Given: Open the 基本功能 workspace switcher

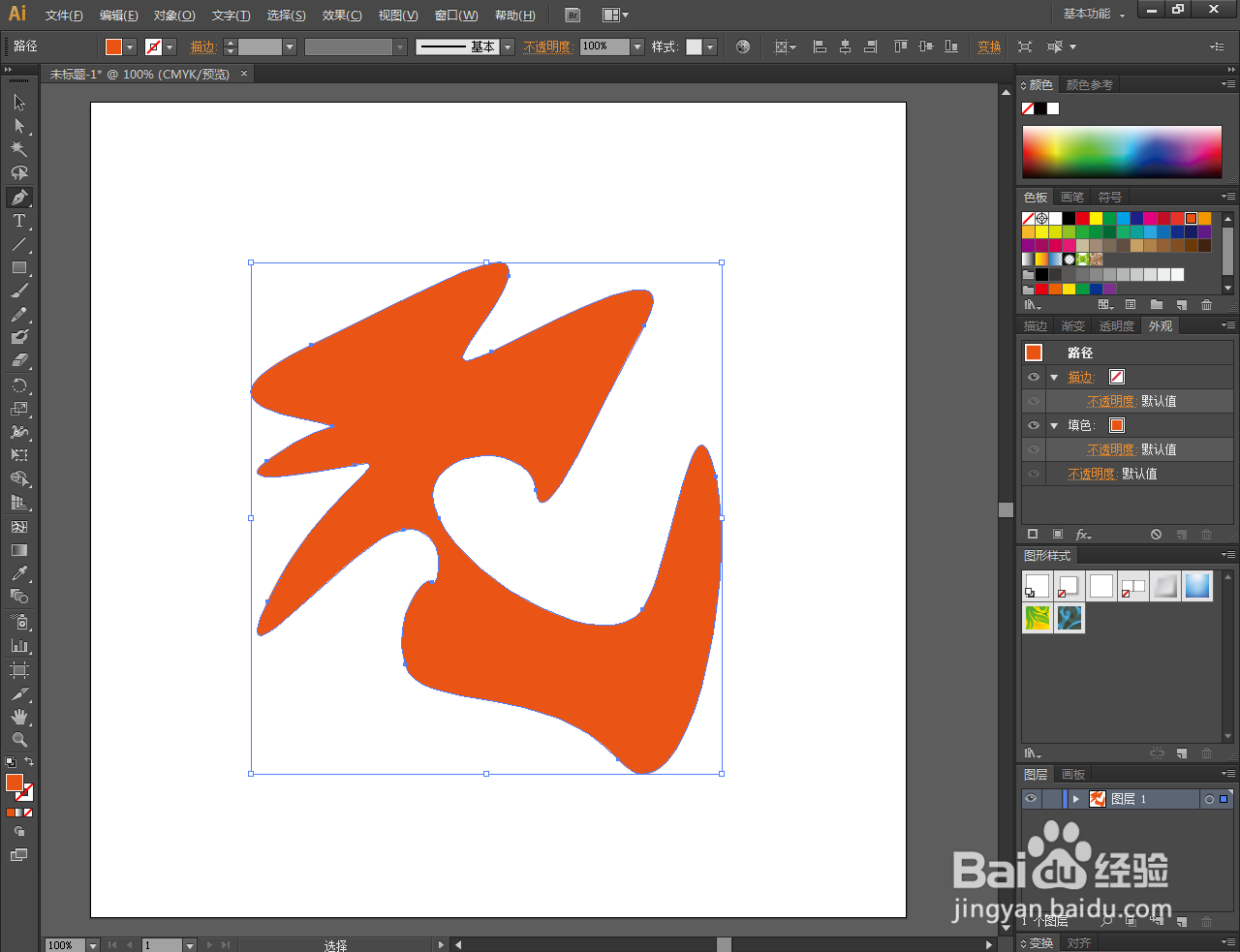Looking at the screenshot, I should 1094,14.
